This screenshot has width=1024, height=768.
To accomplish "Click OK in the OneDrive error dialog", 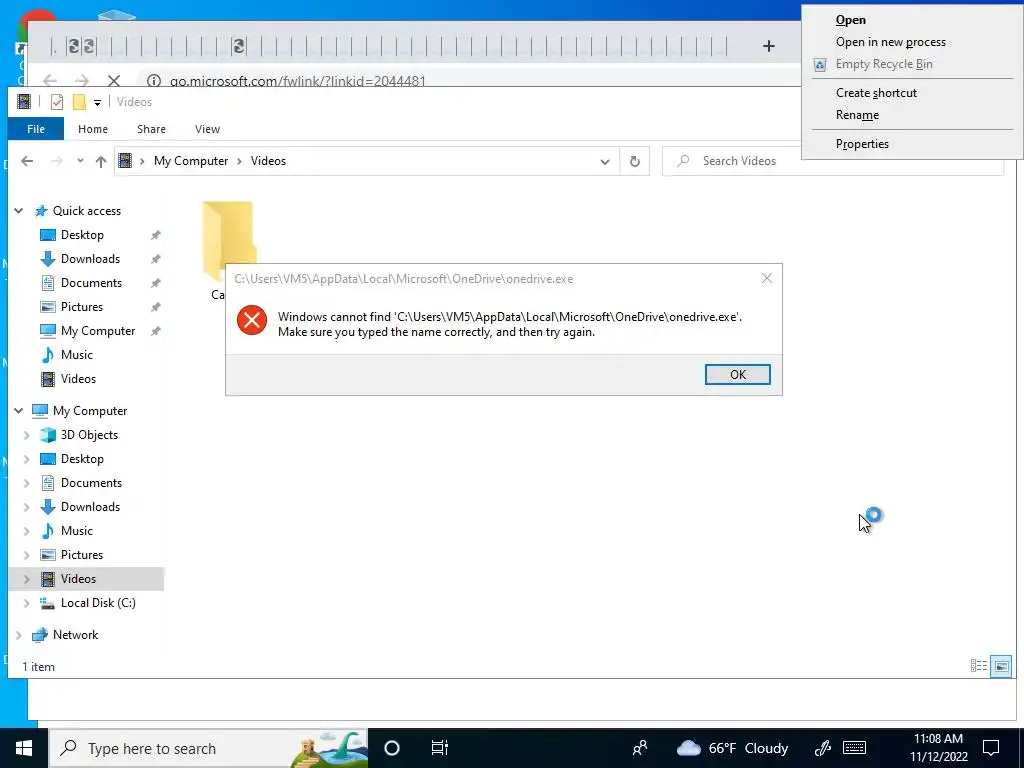I will point(737,374).
